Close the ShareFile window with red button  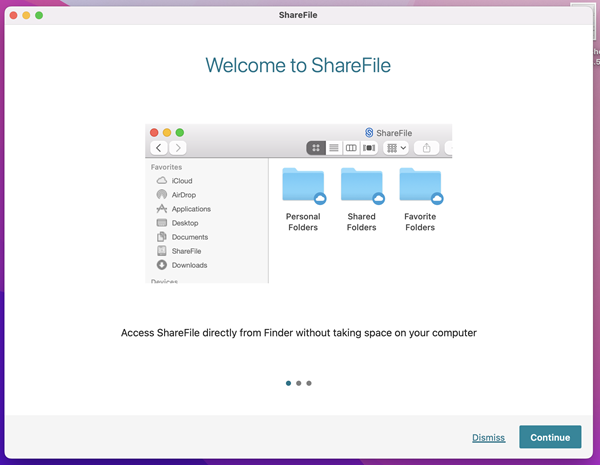13,15
